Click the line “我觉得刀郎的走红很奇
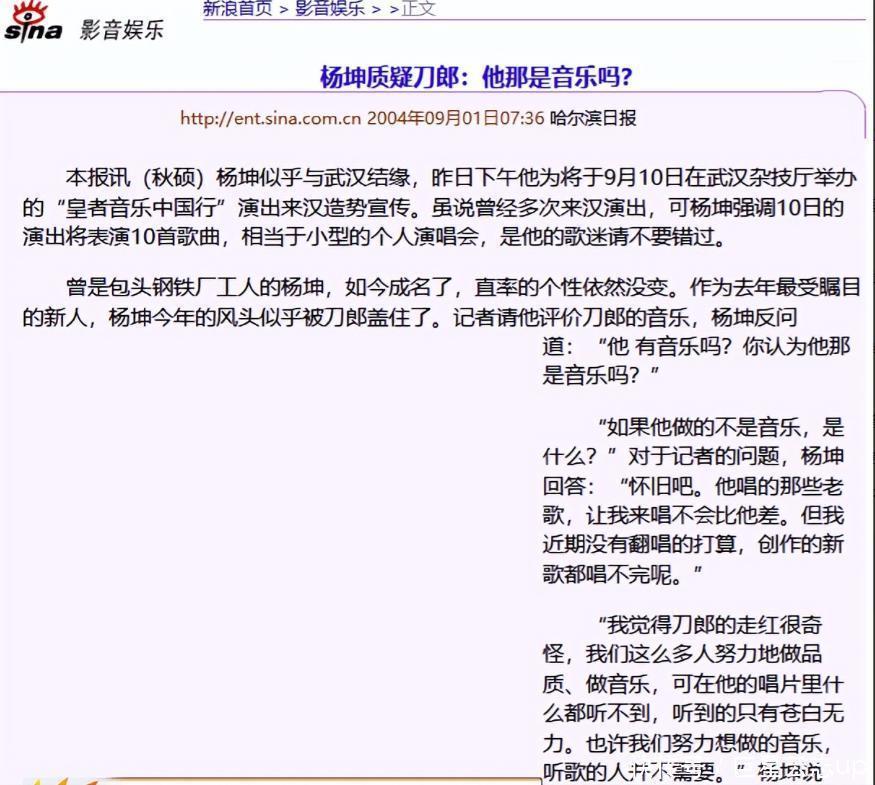 709,625
